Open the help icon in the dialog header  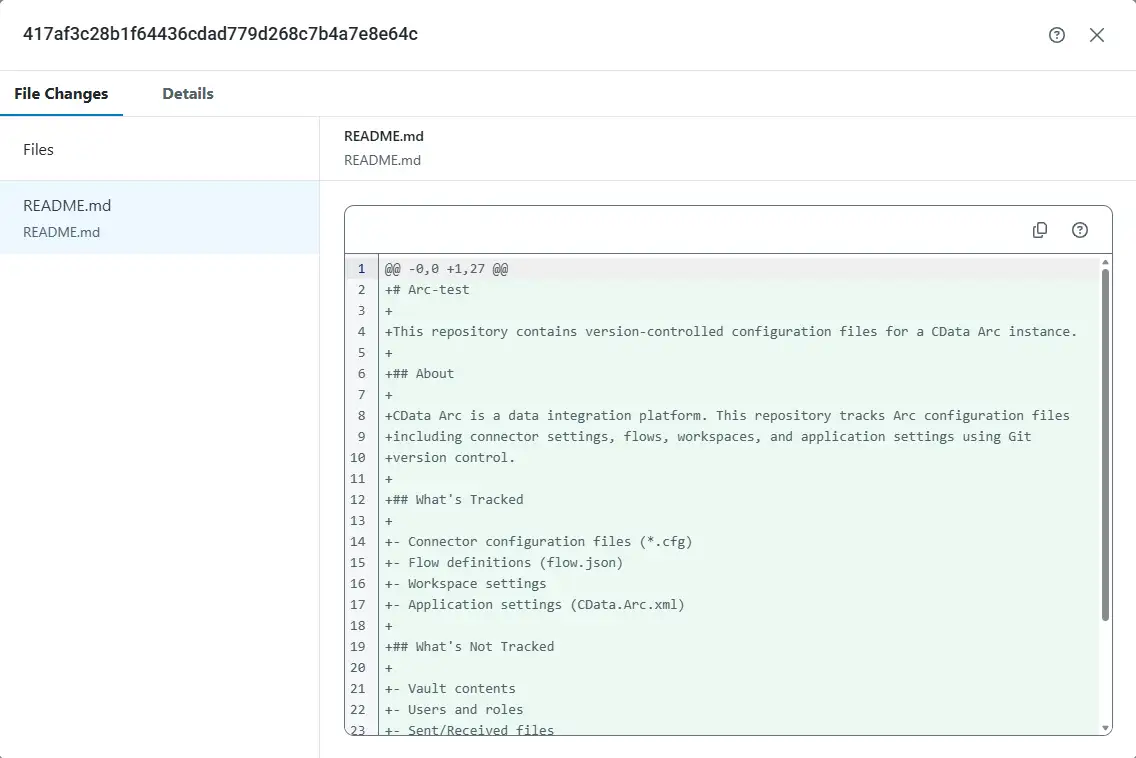tap(1056, 35)
